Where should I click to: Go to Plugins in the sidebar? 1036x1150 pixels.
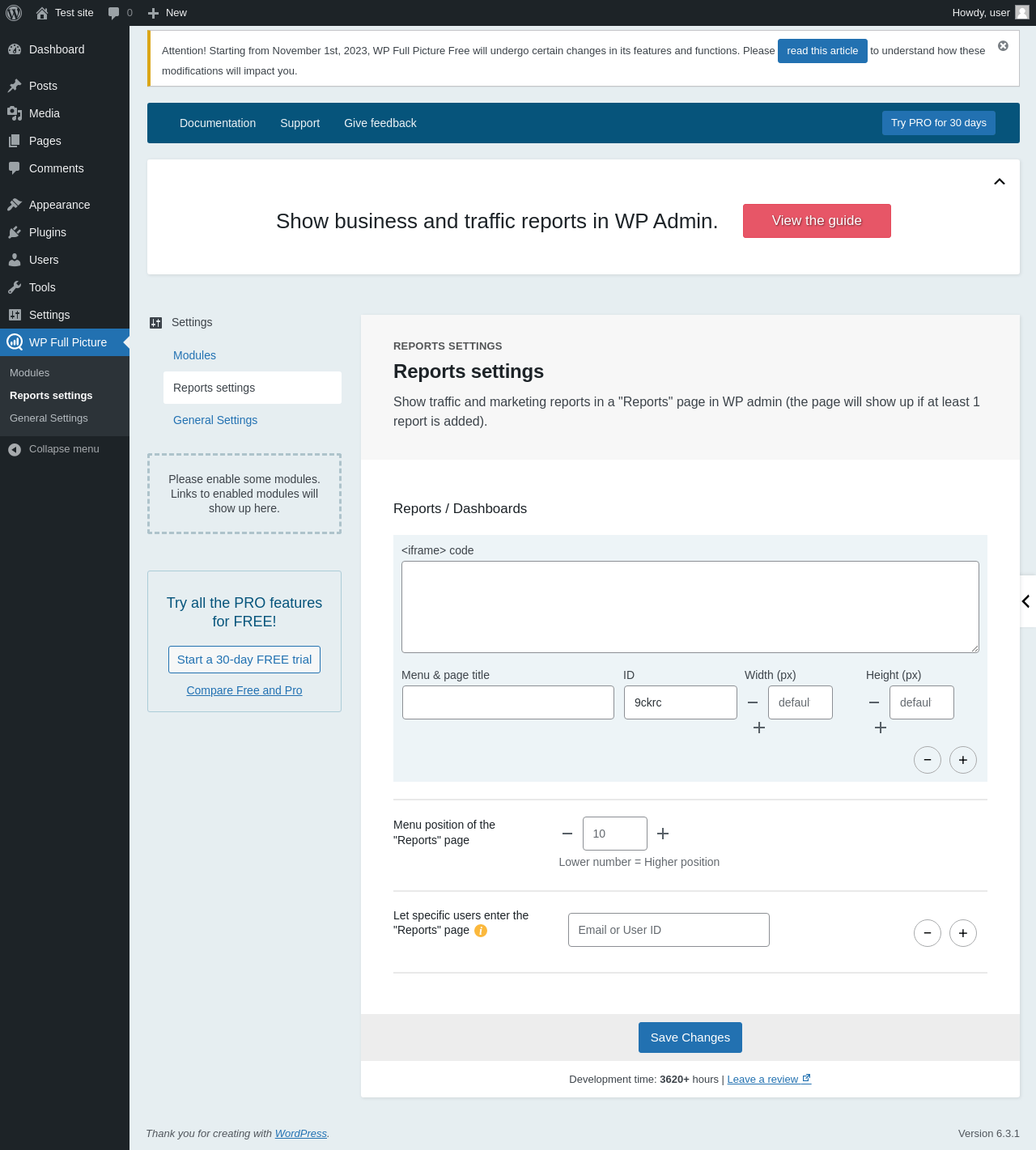[x=65, y=232]
